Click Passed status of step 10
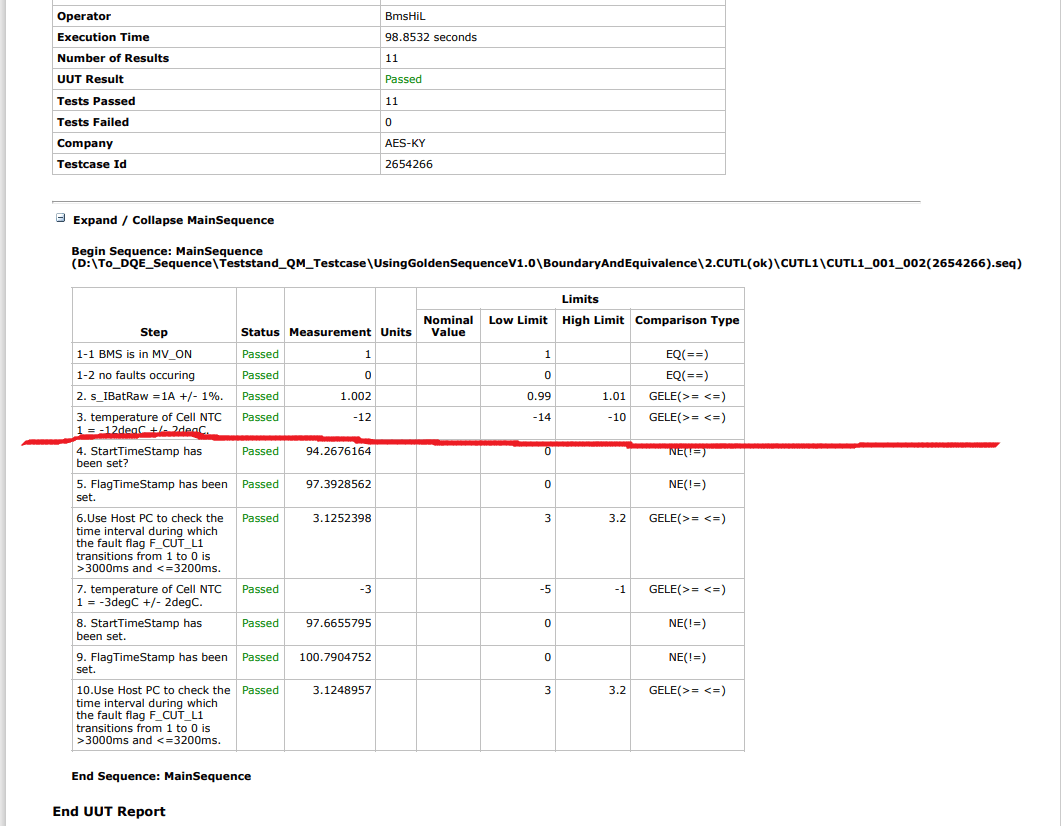This screenshot has width=1061, height=826. point(260,690)
